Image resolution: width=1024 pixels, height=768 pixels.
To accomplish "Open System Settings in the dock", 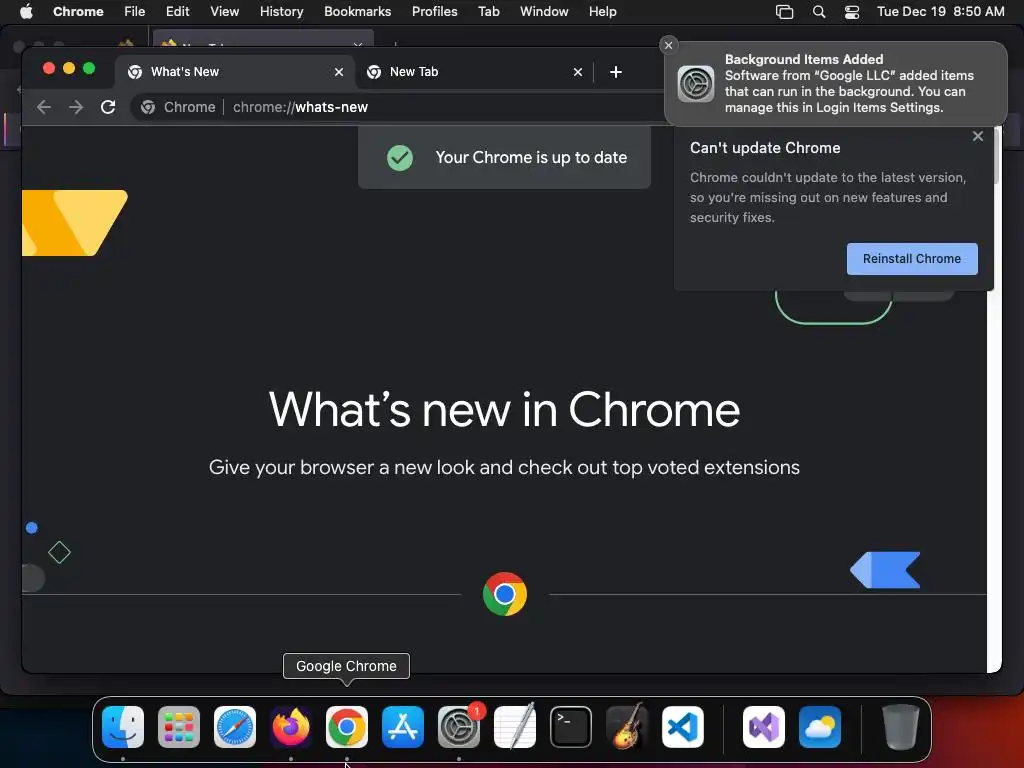I will [459, 727].
